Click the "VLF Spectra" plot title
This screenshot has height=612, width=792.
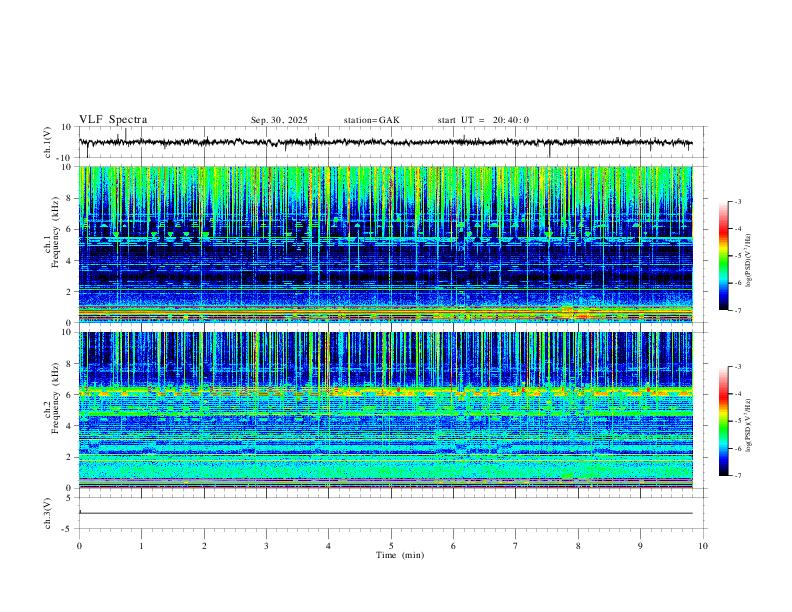click(113, 120)
